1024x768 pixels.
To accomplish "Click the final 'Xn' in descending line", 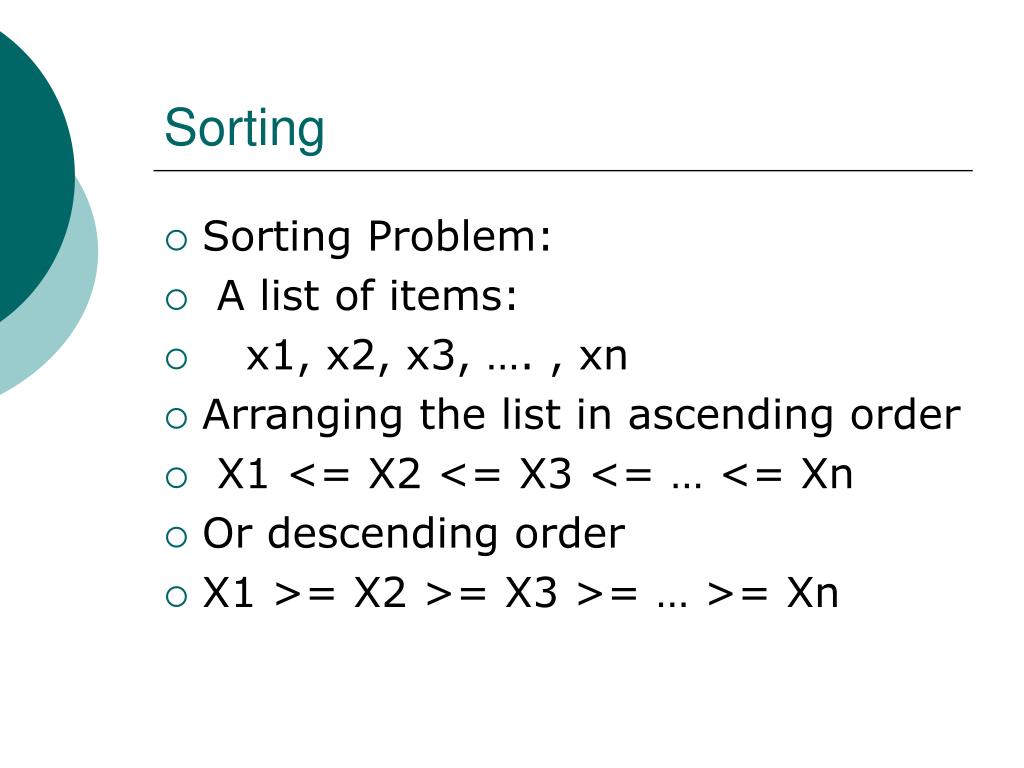I will click(812, 593).
